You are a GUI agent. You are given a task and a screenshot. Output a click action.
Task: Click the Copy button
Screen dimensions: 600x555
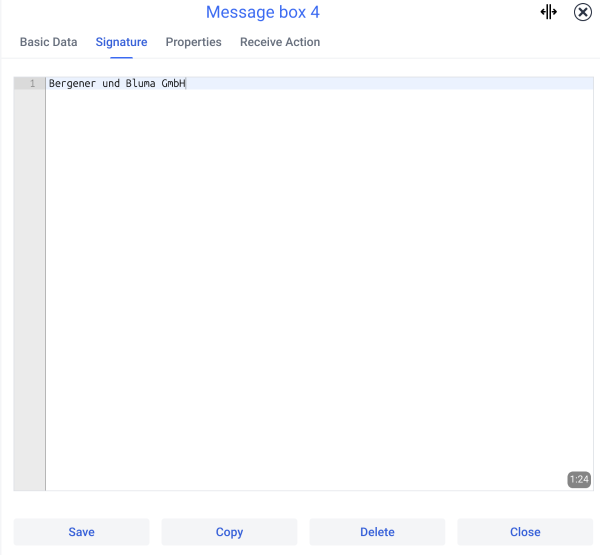coord(229,532)
